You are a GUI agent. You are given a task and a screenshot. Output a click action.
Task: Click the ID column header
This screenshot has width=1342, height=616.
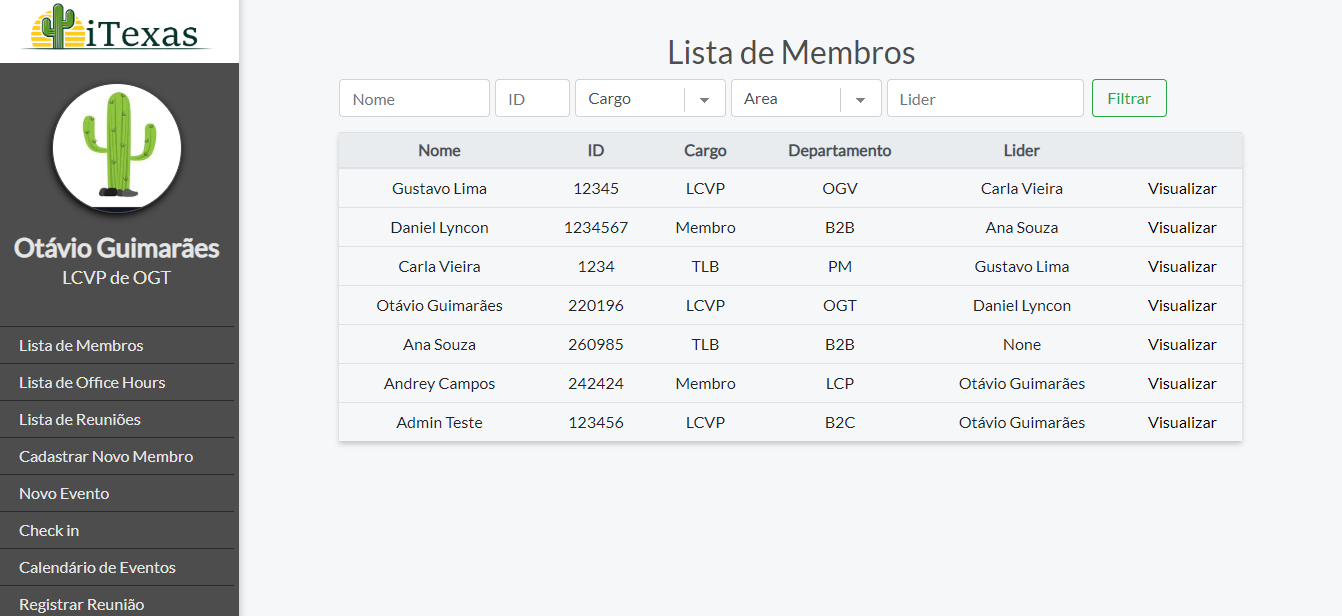(596, 150)
